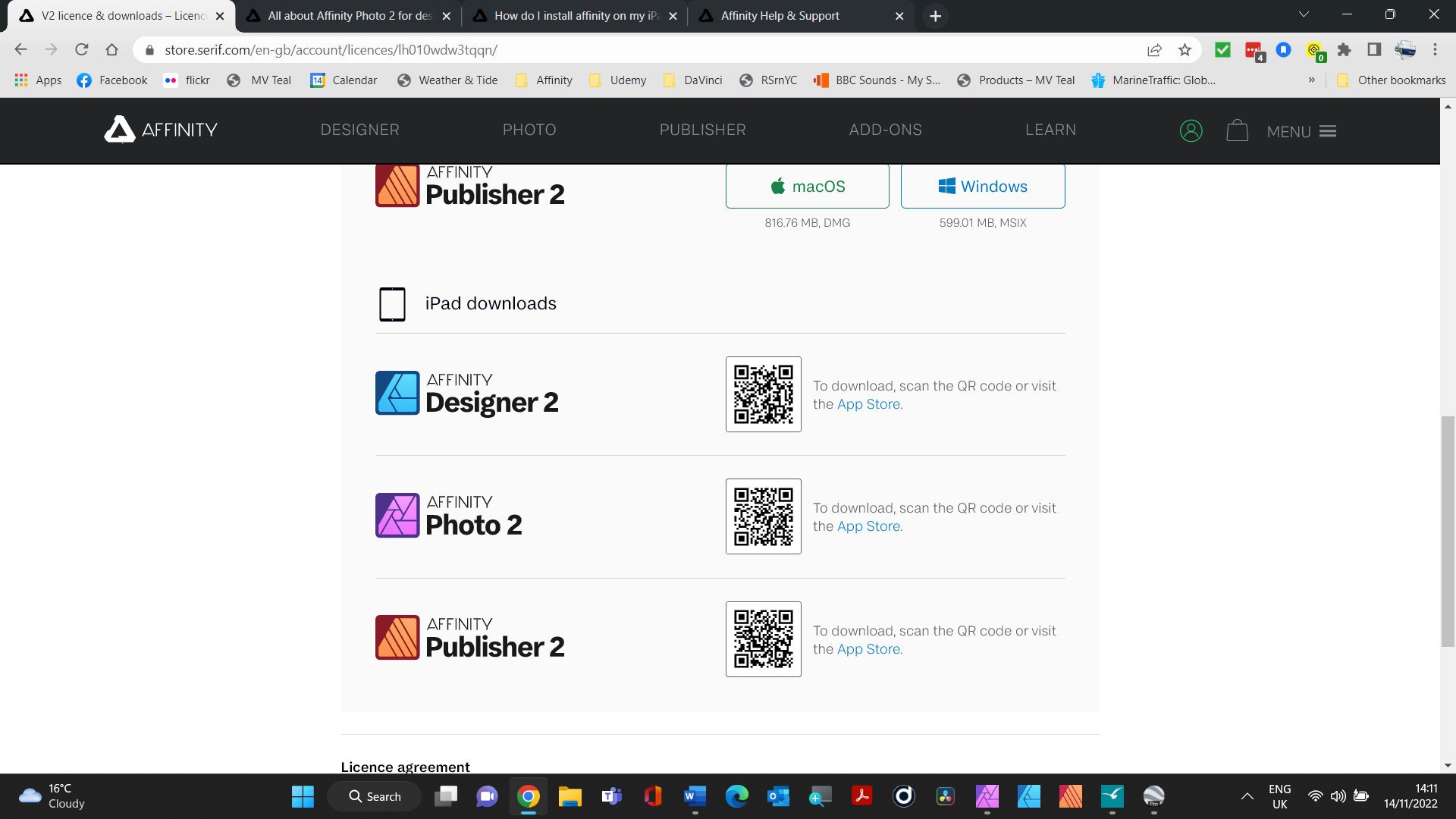The width and height of the screenshot is (1456, 819).
Task: Click the Photo 2 QR code
Action: tap(763, 516)
